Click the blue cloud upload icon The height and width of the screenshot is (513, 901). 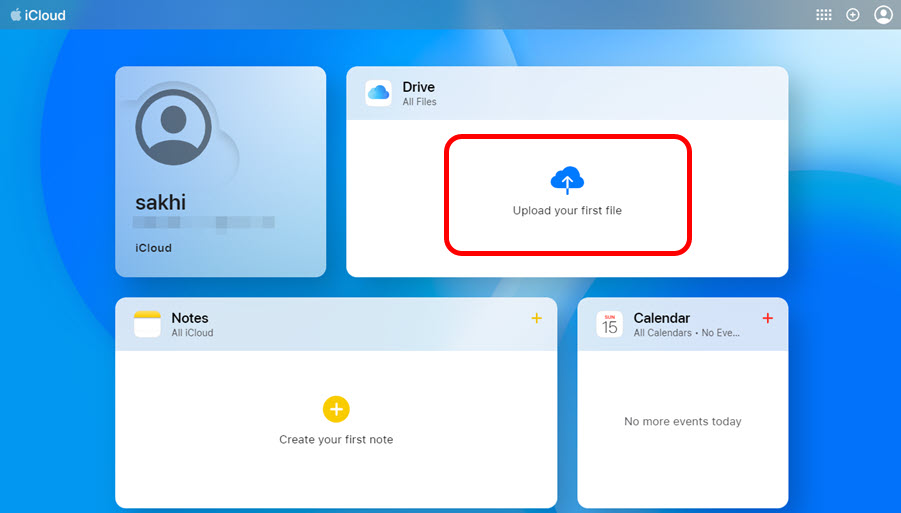567,180
